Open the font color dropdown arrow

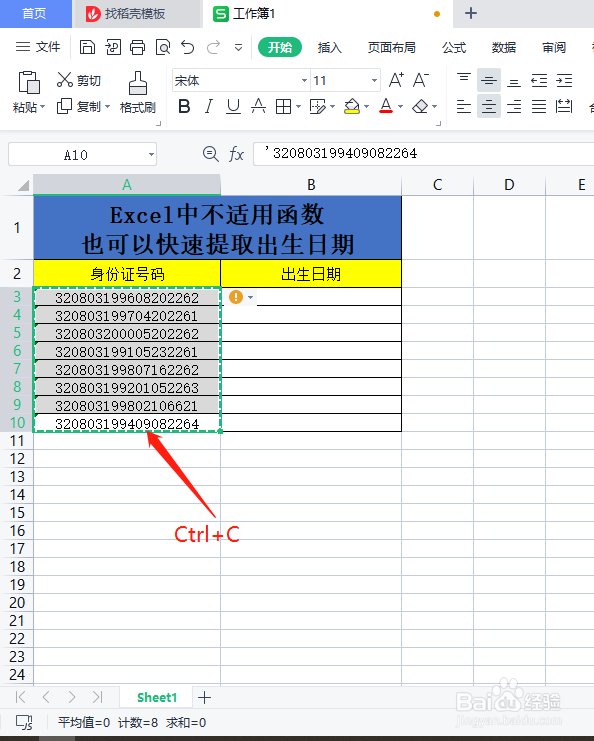point(400,107)
